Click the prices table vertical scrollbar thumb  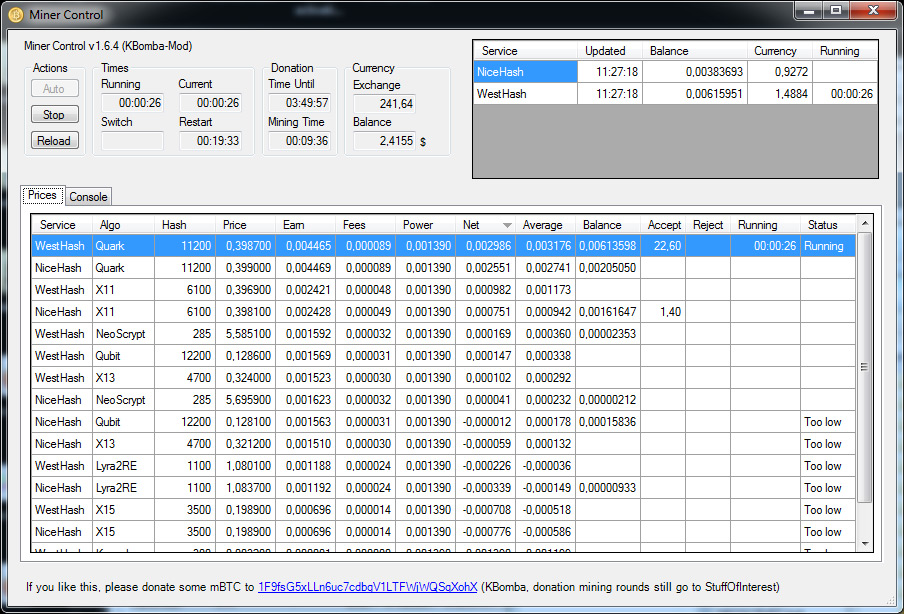click(x=864, y=367)
